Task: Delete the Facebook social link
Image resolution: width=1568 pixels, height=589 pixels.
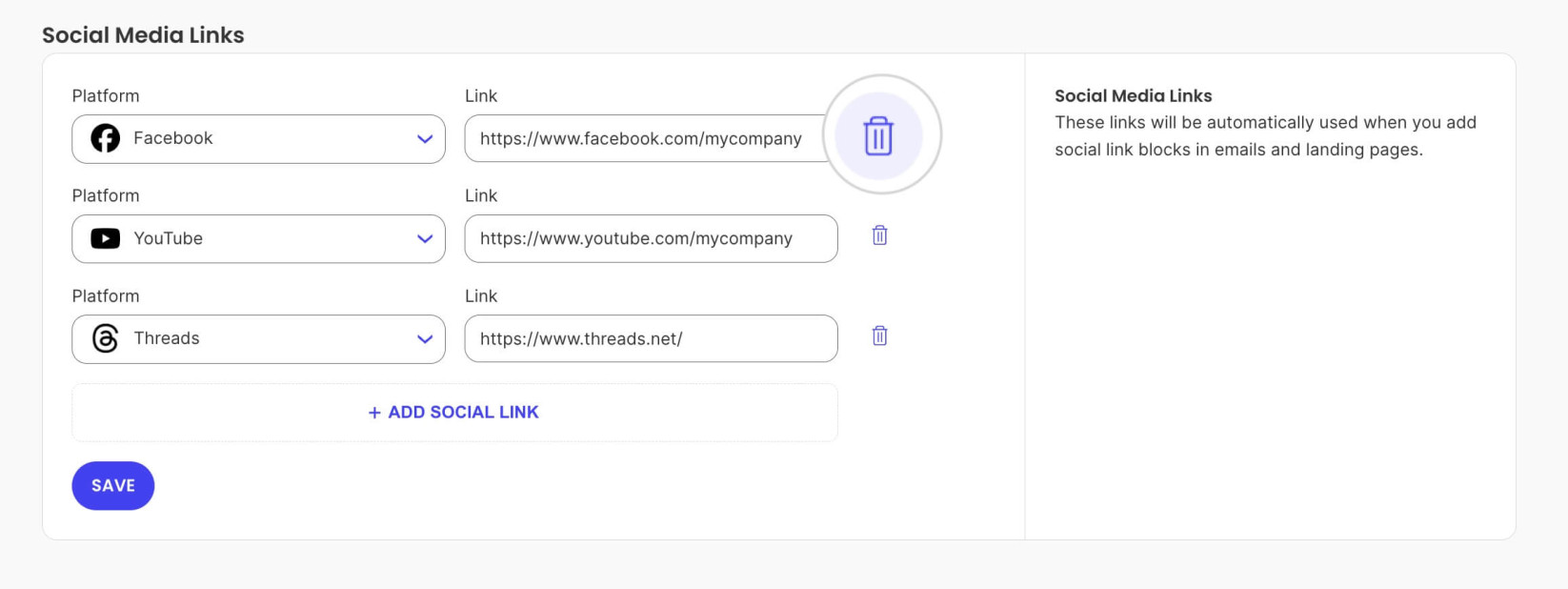Action: 878,136
